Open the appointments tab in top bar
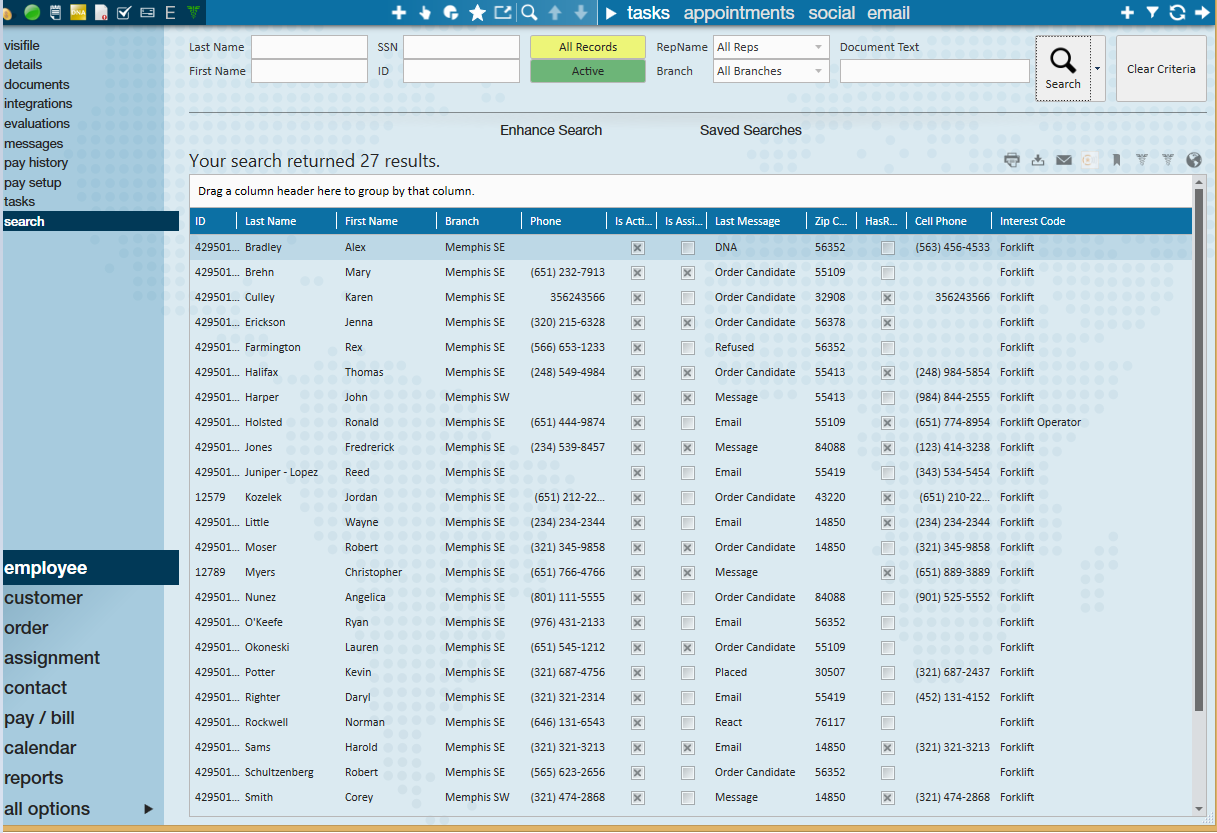The height and width of the screenshot is (833, 1217). click(739, 13)
